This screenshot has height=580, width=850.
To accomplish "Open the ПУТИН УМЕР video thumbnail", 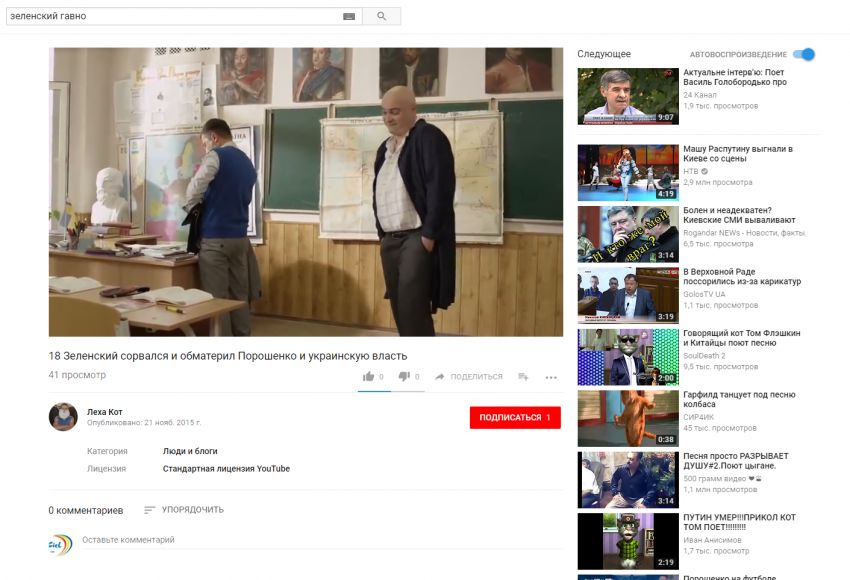I will (628, 541).
